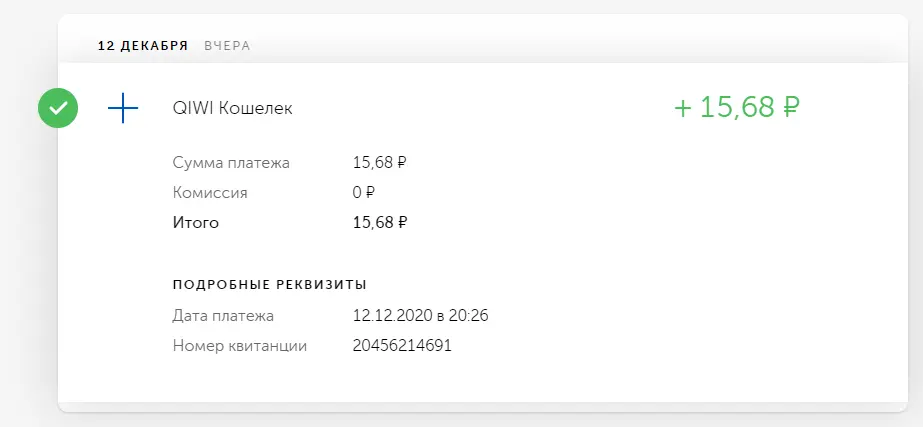923x427 pixels.
Task: Click the Номер квитанции label
Action: click(x=240, y=346)
